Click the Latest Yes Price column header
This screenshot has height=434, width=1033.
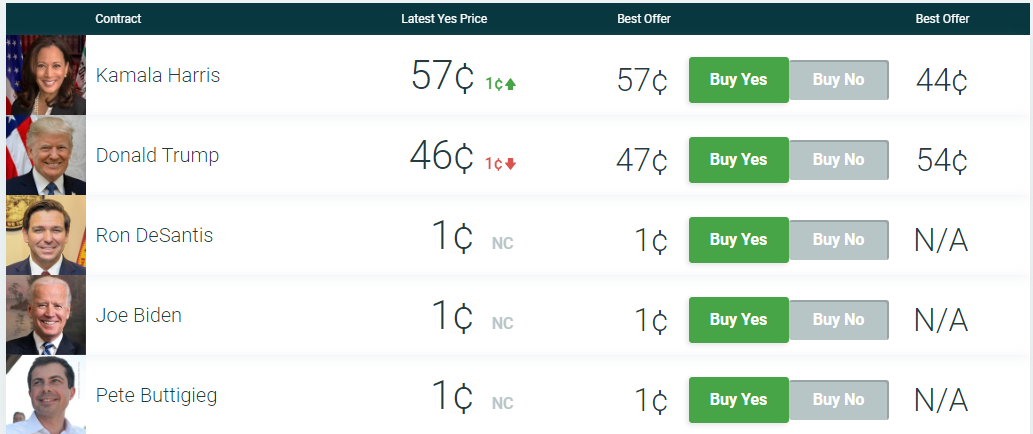(444, 19)
